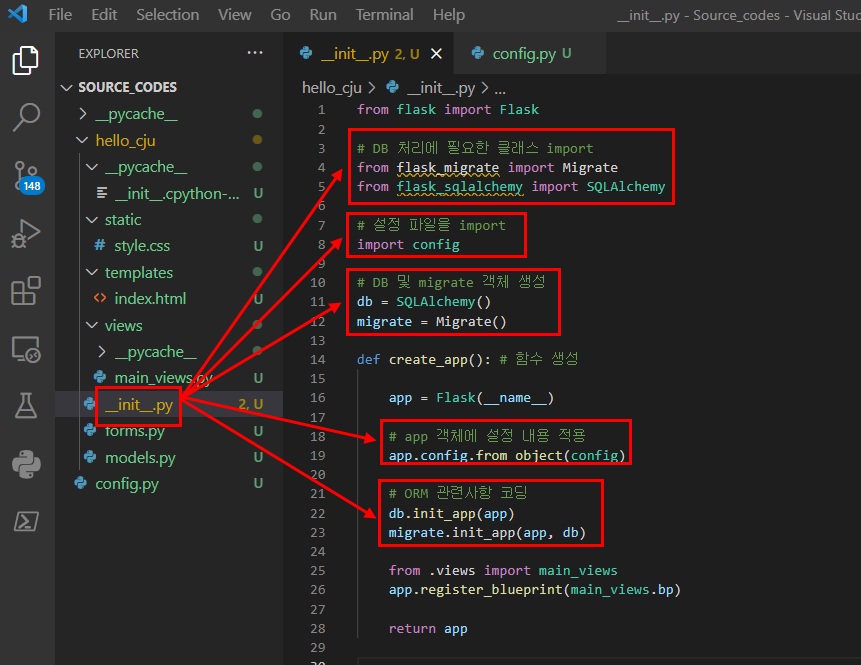Screen dimensions: 861x665
Task: Close the __init__.py editor tab
Action: pos(436,54)
